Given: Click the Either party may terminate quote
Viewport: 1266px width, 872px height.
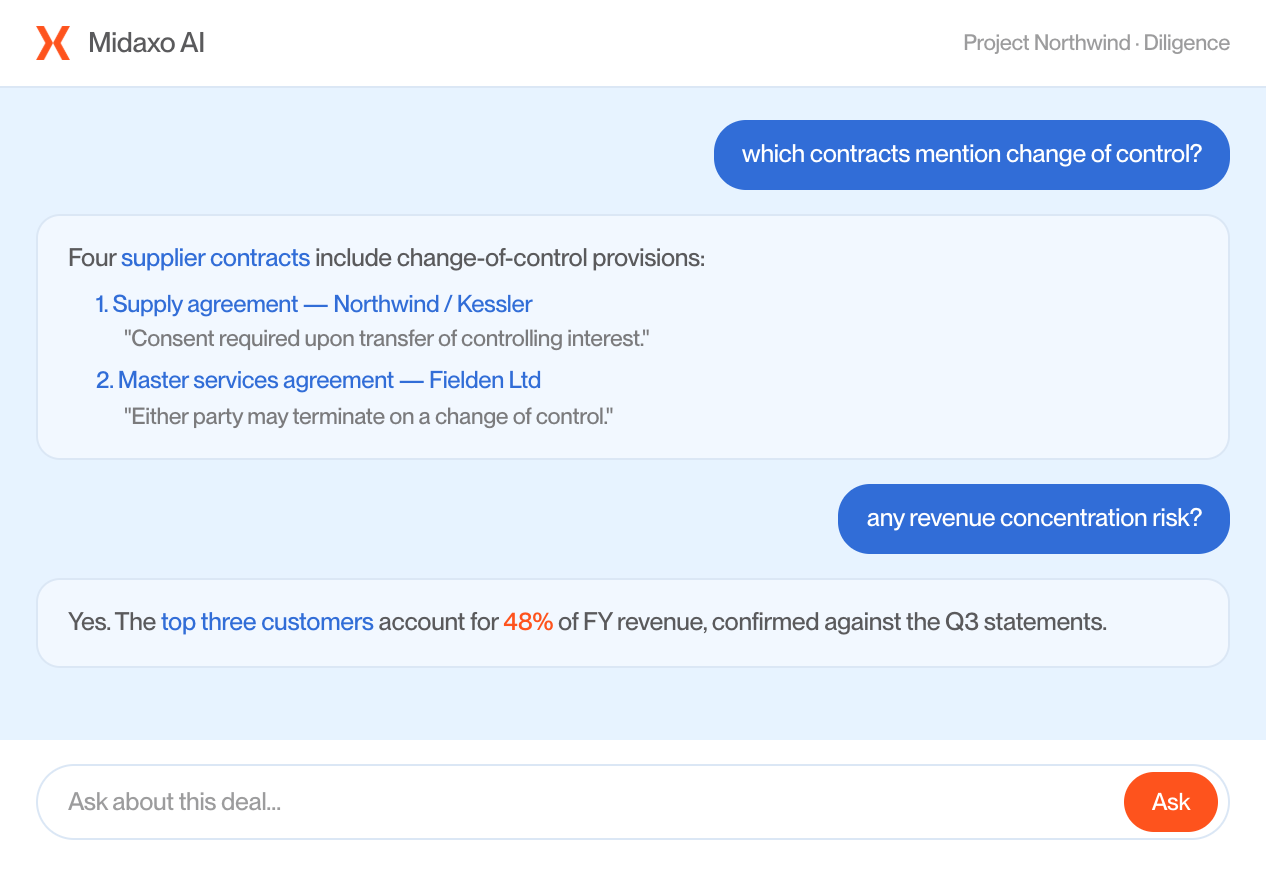Looking at the screenshot, I should click(x=368, y=416).
